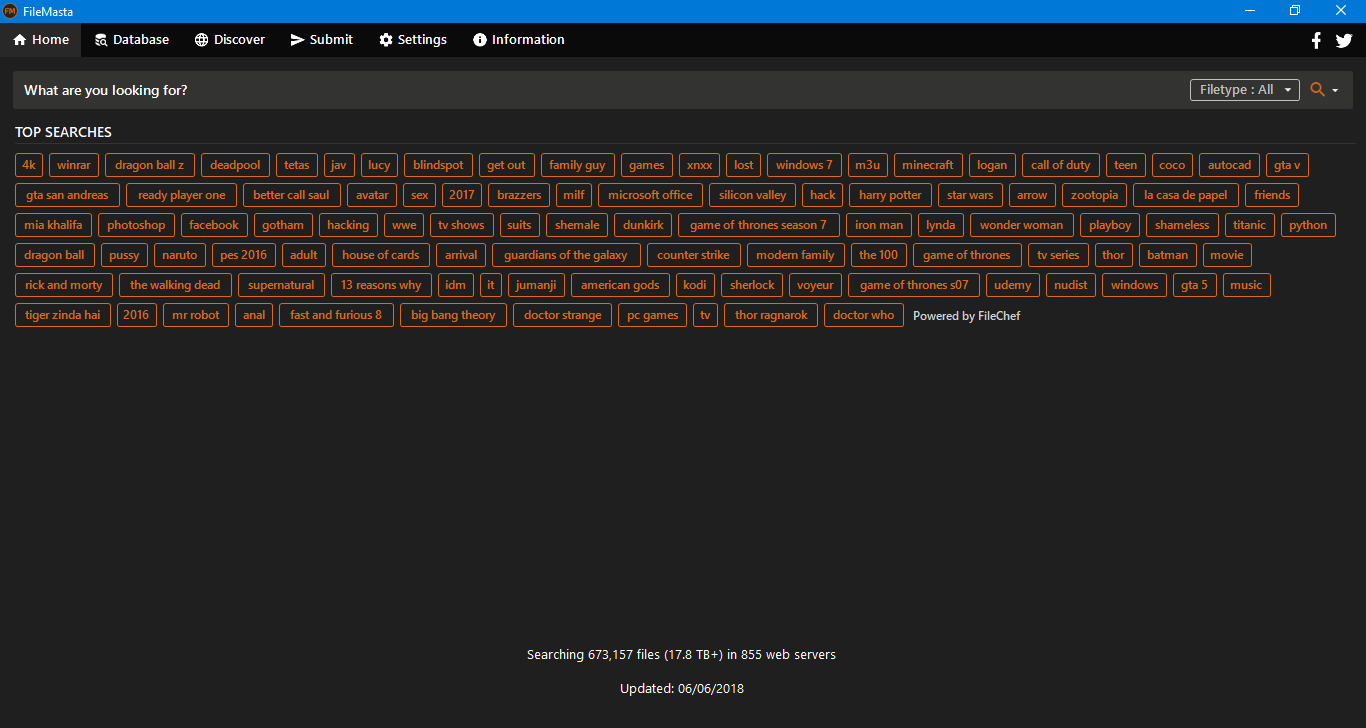Screen dimensions: 1366x728
Task: Pick the 'gotham' search tag
Action: [283, 225]
